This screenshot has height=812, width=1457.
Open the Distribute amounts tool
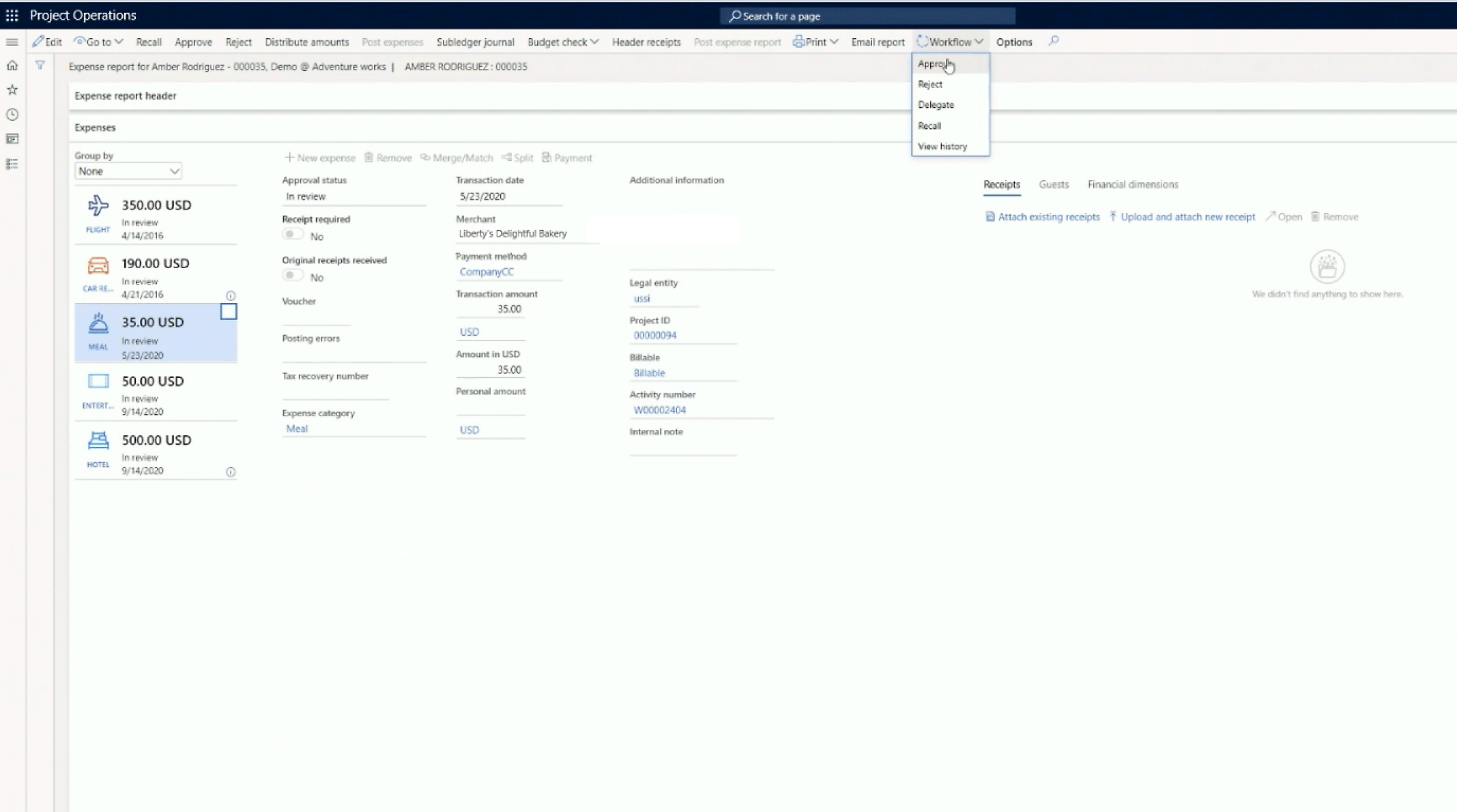[x=306, y=41]
